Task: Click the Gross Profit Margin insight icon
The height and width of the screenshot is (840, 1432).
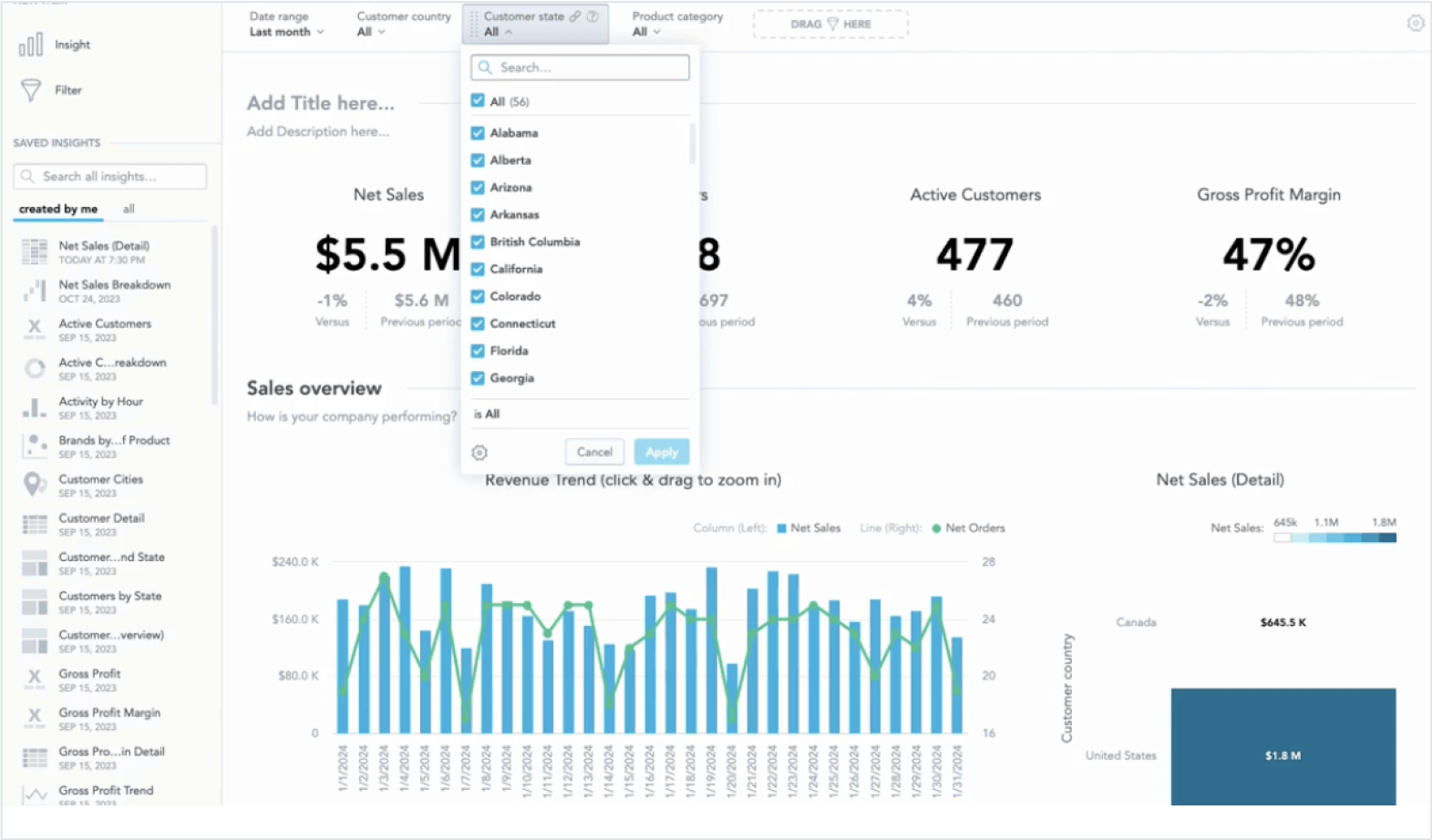Action: pos(35,719)
